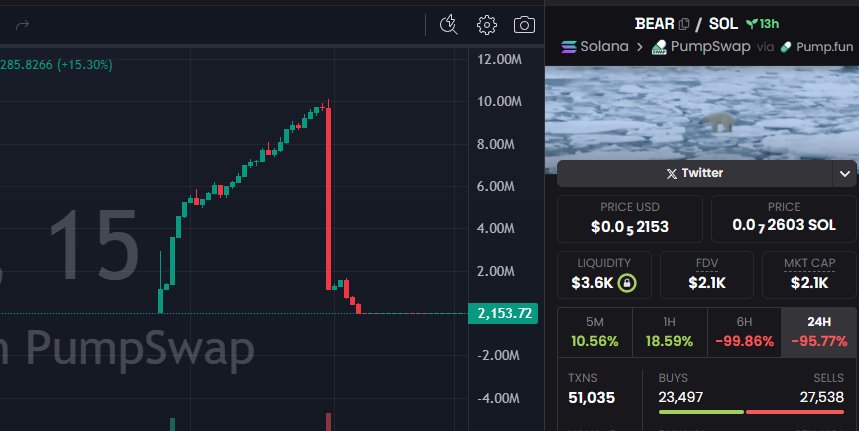This screenshot has width=859, height=431.
Task: Click the polar bear token banner image
Action: point(701,115)
